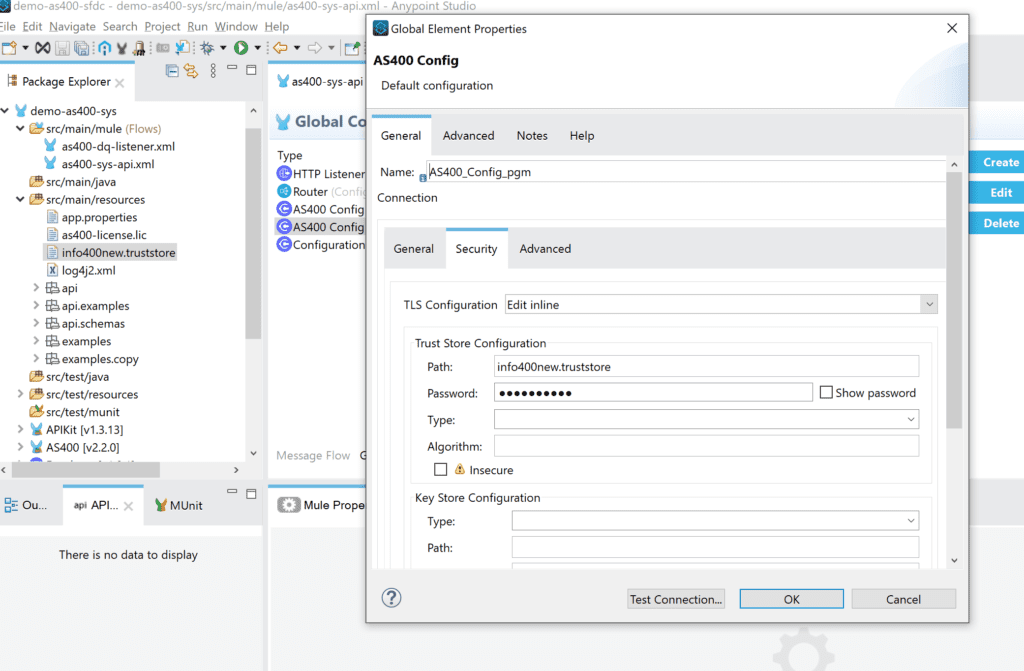Click the Forward navigation arrow icon
This screenshot has height=671, width=1024.
coord(315,48)
